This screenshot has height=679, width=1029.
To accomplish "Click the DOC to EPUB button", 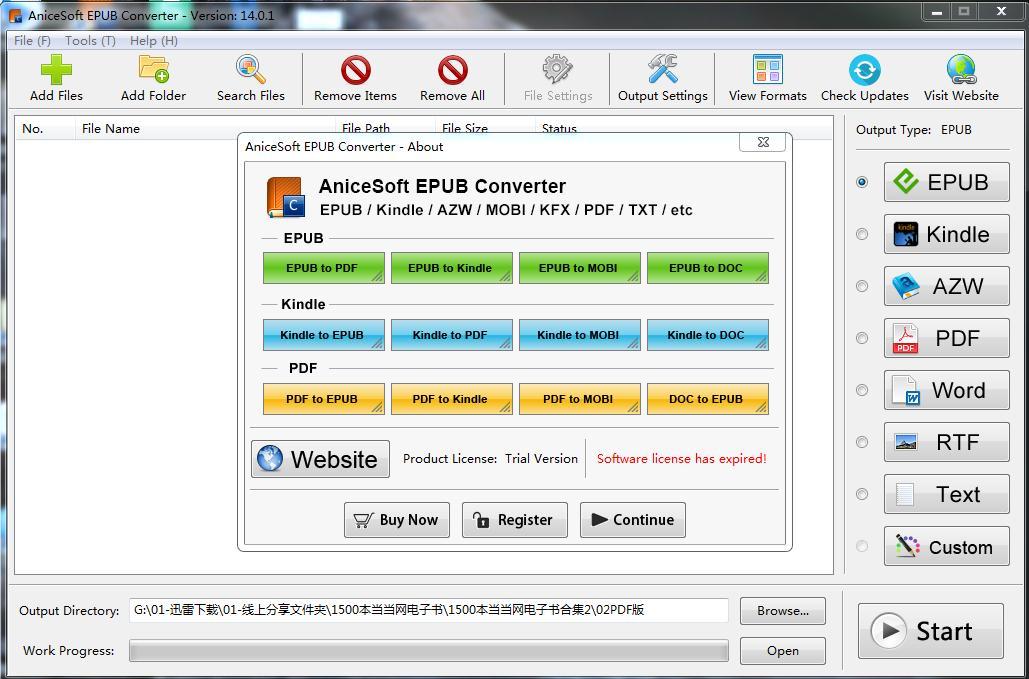I will tap(707, 399).
